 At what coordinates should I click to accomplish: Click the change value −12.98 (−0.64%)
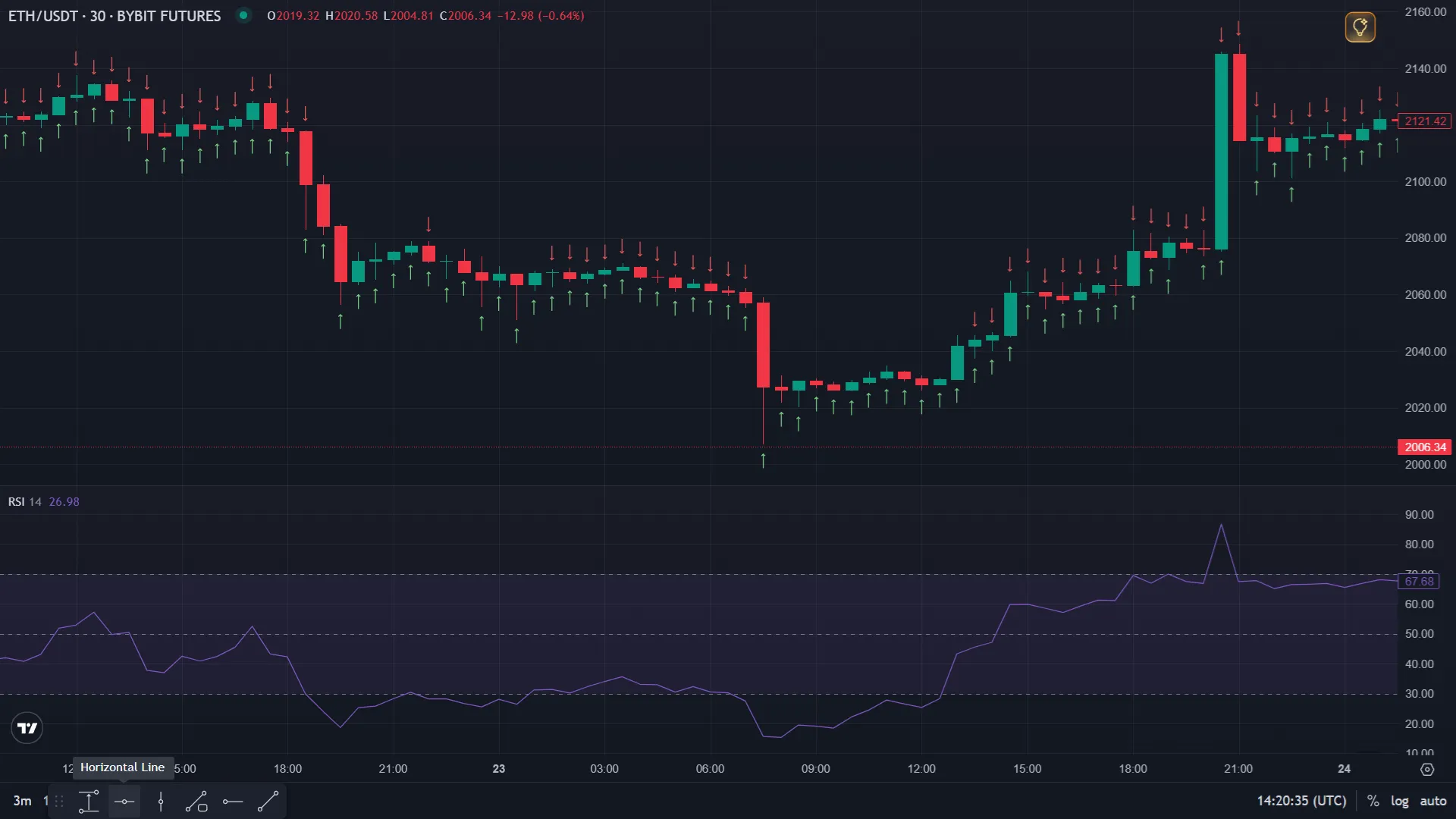[x=541, y=16]
